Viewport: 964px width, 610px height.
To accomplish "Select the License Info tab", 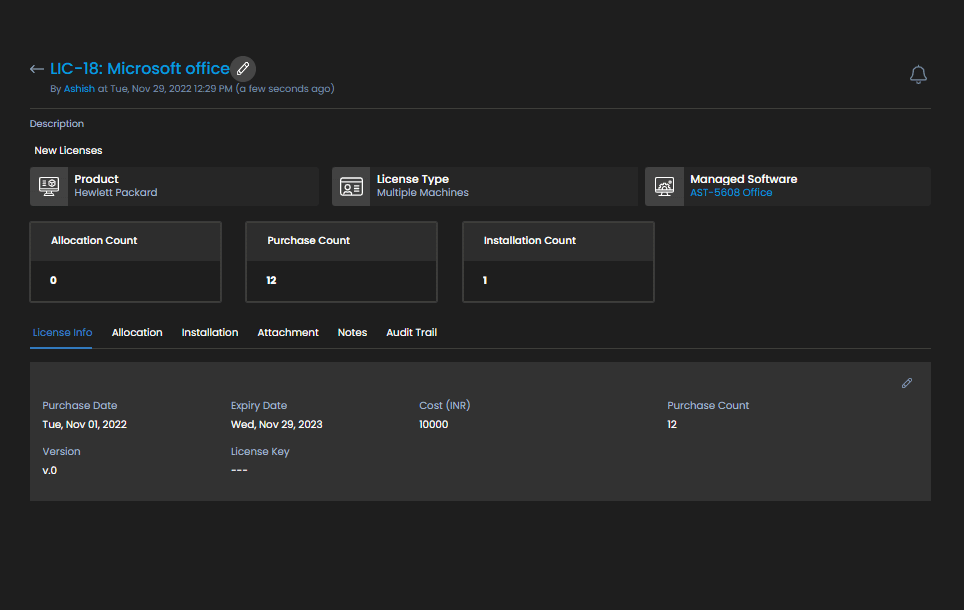I will click(x=62, y=332).
